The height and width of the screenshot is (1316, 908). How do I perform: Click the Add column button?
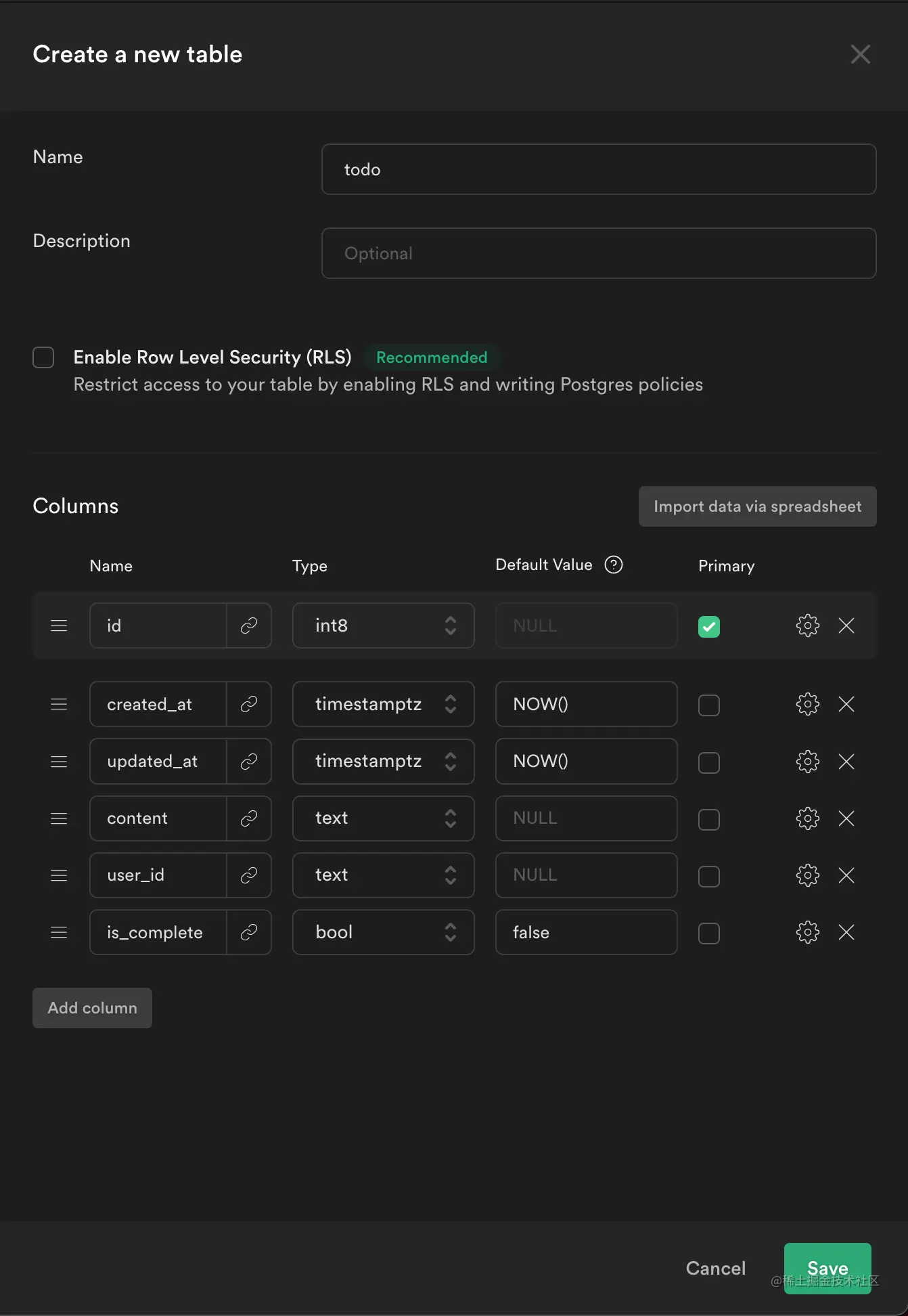tap(93, 1008)
